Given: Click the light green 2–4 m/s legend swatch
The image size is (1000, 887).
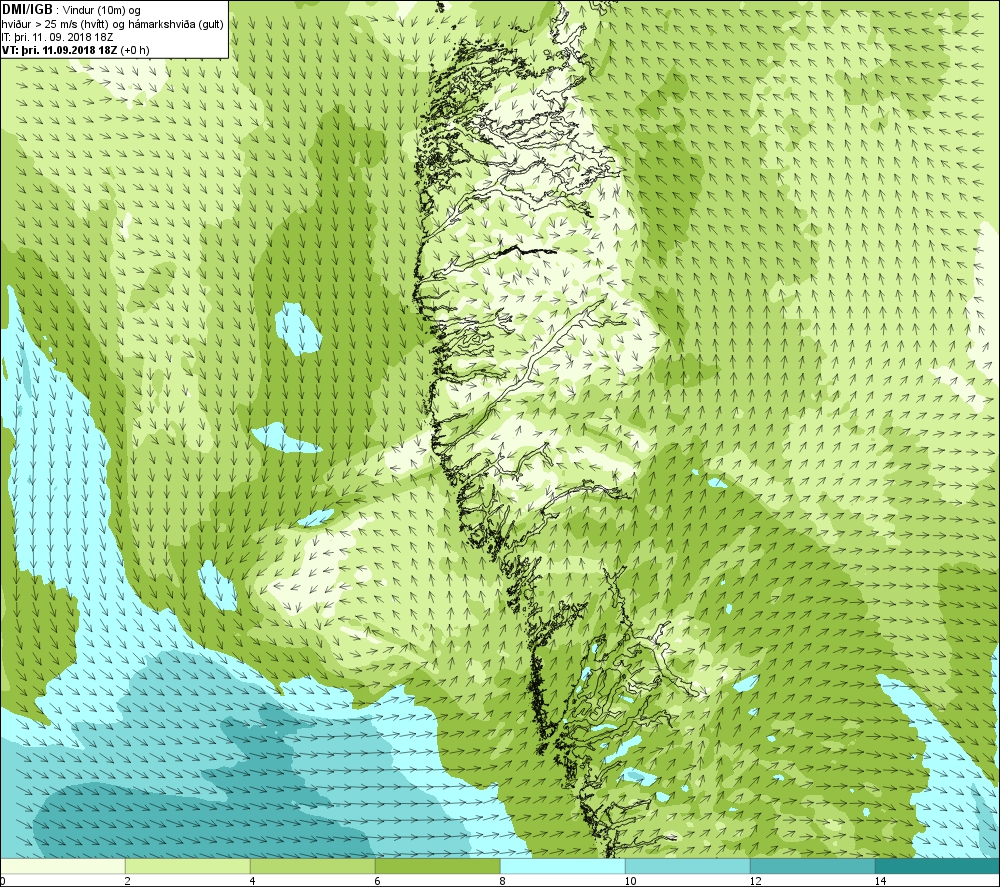Looking at the screenshot, I should coord(188,867).
